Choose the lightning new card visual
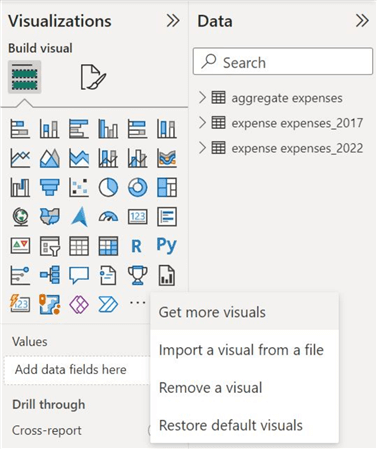 [x=20, y=304]
